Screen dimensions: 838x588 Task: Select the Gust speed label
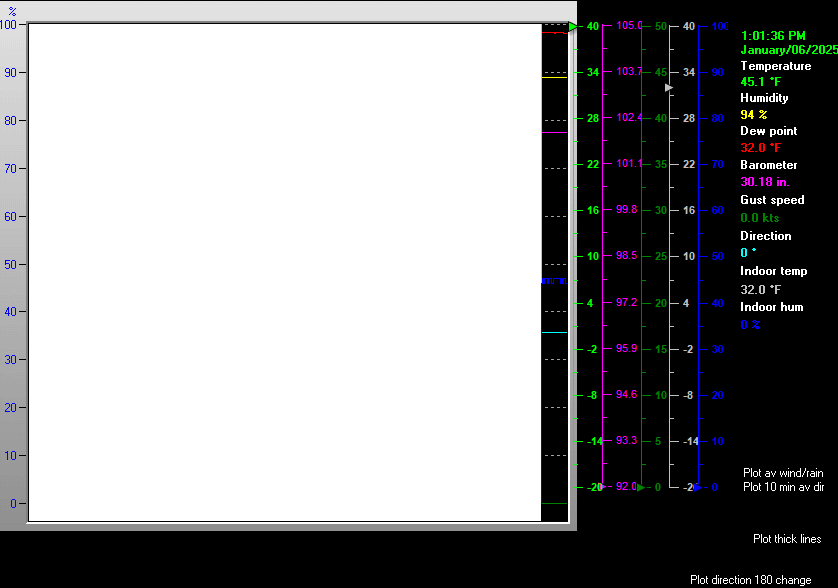click(x=772, y=200)
